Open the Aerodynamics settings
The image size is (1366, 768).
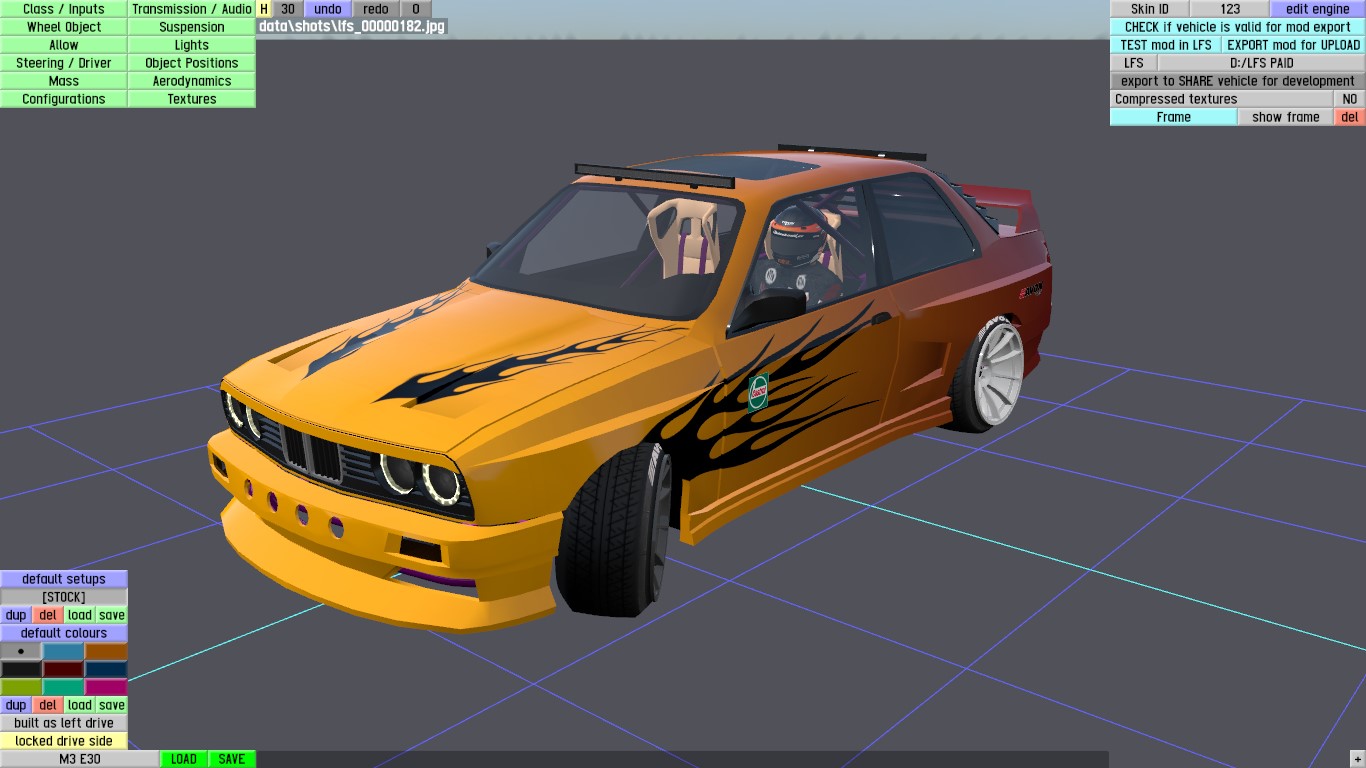tap(192, 81)
